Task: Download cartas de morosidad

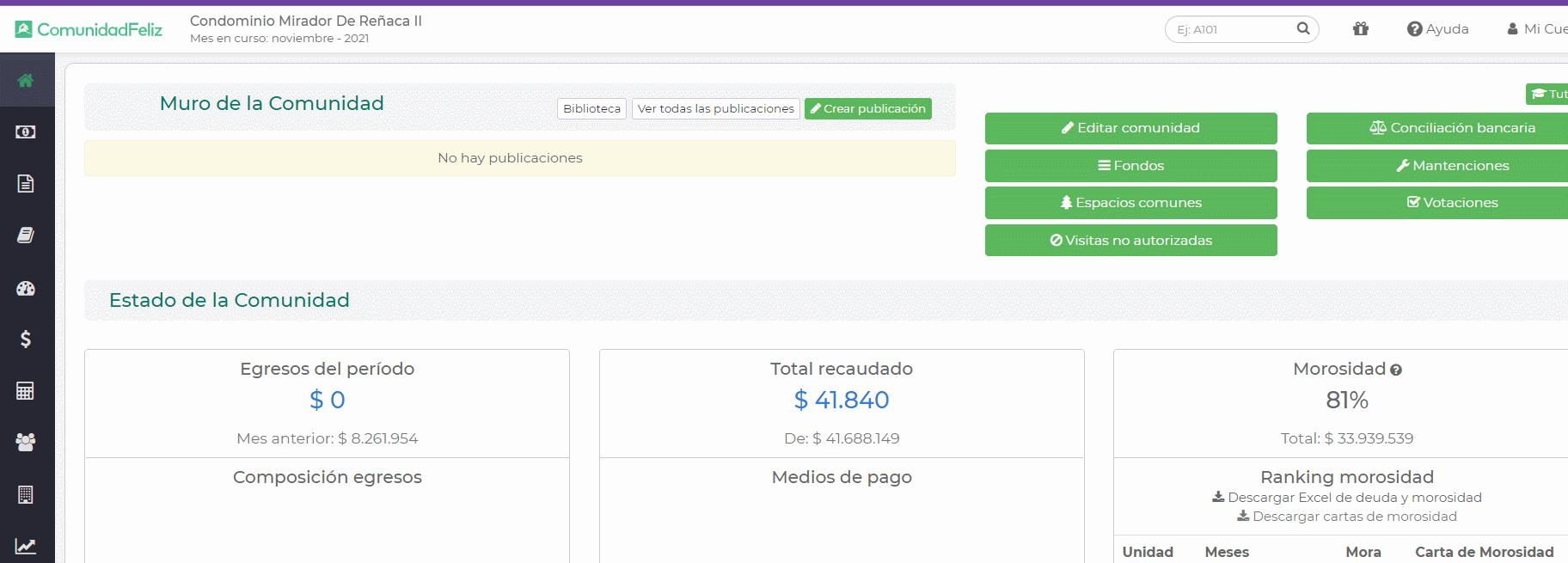Action: [1347, 517]
